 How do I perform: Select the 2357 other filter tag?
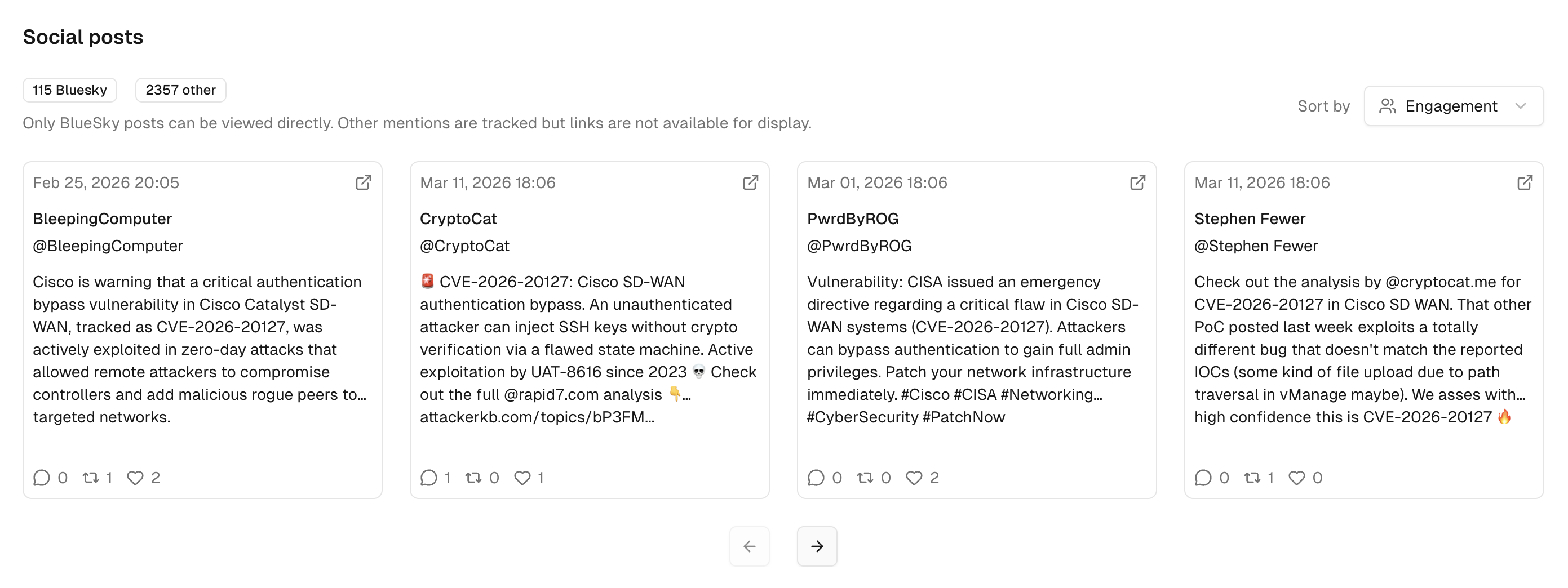pos(181,90)
